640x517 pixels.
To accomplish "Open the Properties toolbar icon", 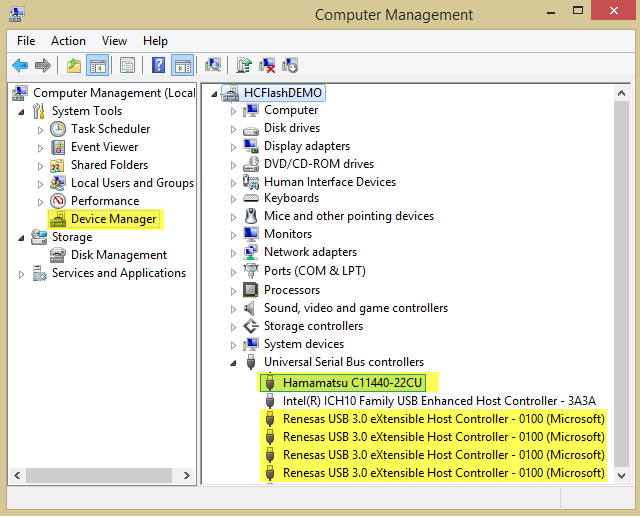I will 127,66.
